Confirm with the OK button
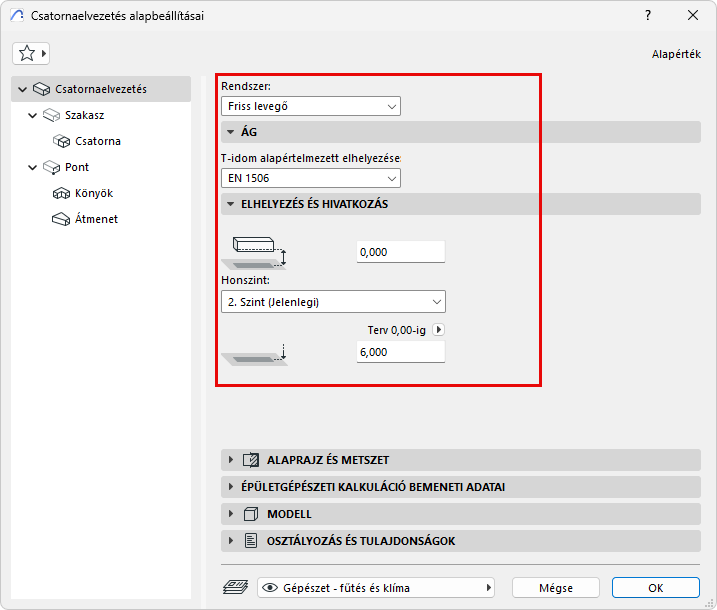Image resolution: width=717 pixels, height=610 pixels. tap(656, 588)
